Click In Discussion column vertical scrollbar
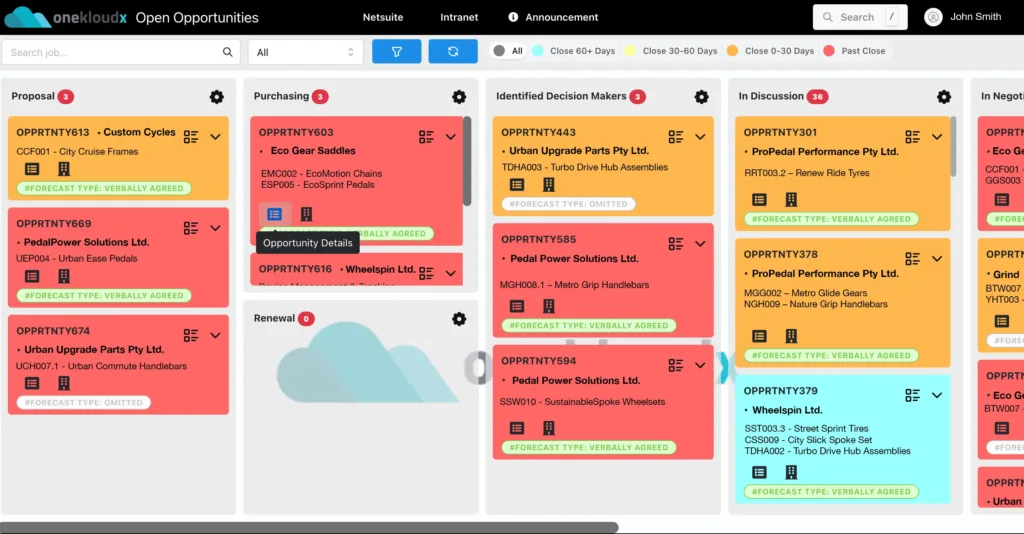This screenshot has width=1024, height=534. point(953,146)
